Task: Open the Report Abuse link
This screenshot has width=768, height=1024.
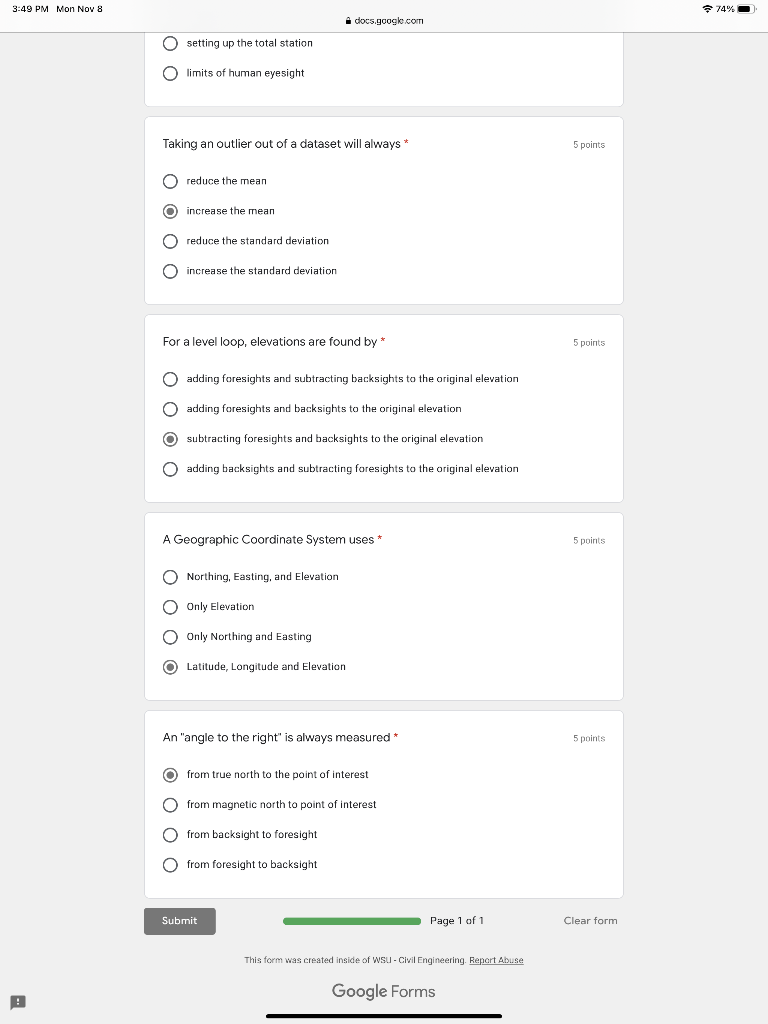Action: click(496, 960)
